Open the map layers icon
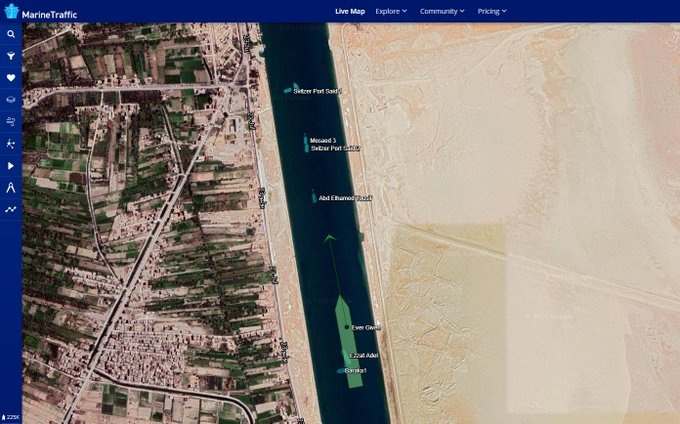The image size is (680, 424). tap(11, 100)
